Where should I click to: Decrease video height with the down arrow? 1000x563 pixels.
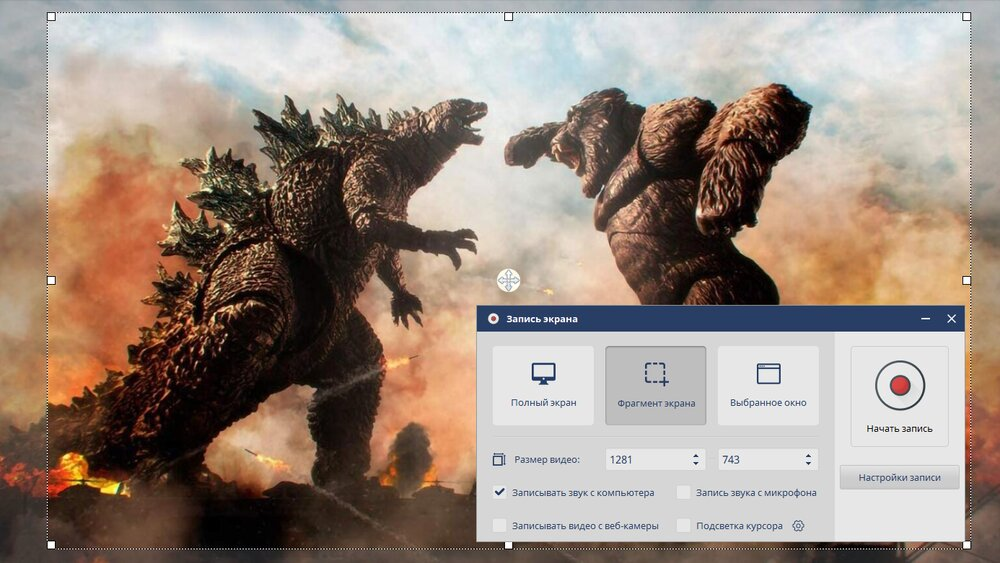click(808, 464)
